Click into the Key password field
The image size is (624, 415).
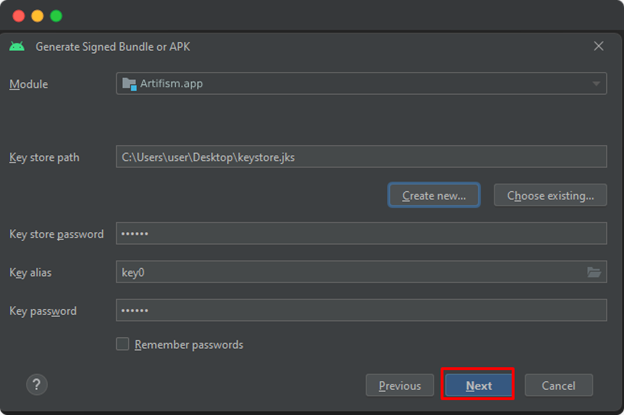(x=360, y=311)
